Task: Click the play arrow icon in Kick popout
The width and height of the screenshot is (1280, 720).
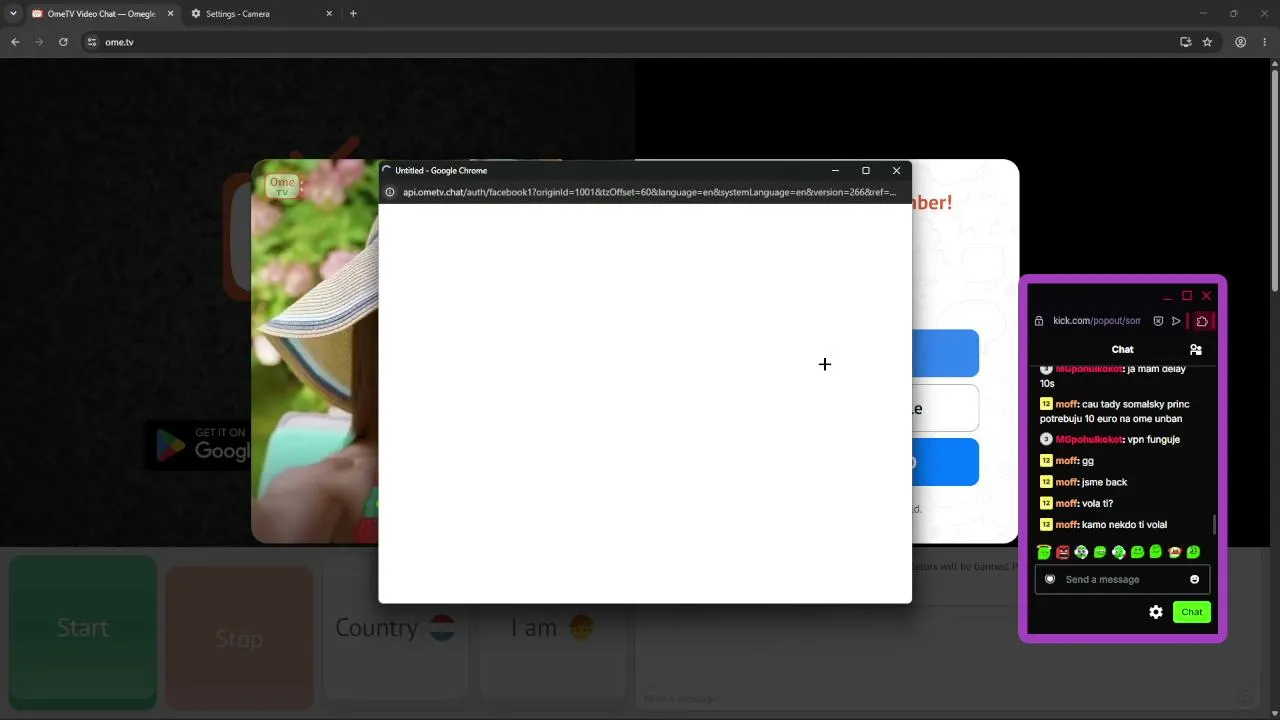Action: 1176,321
